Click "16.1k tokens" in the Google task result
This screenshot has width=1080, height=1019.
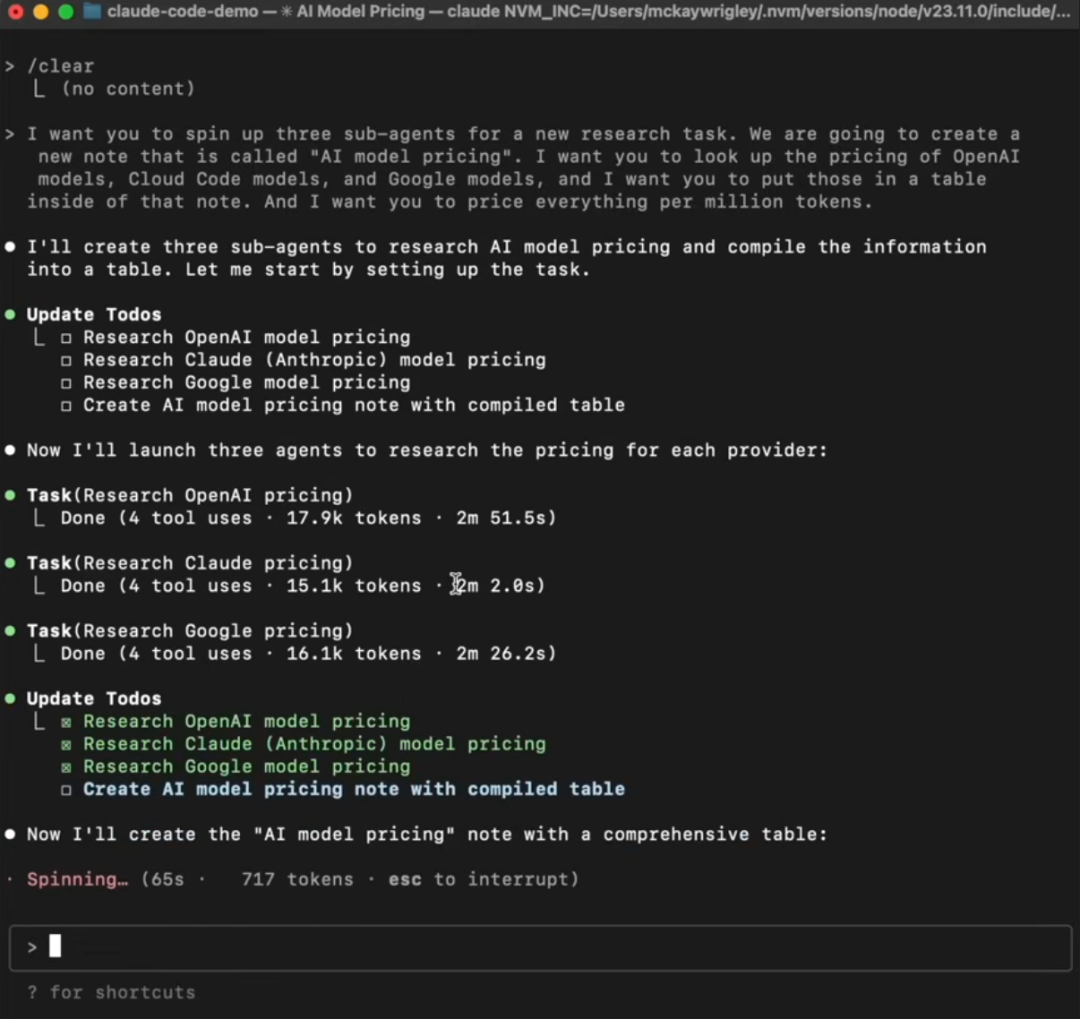[353, 653]
